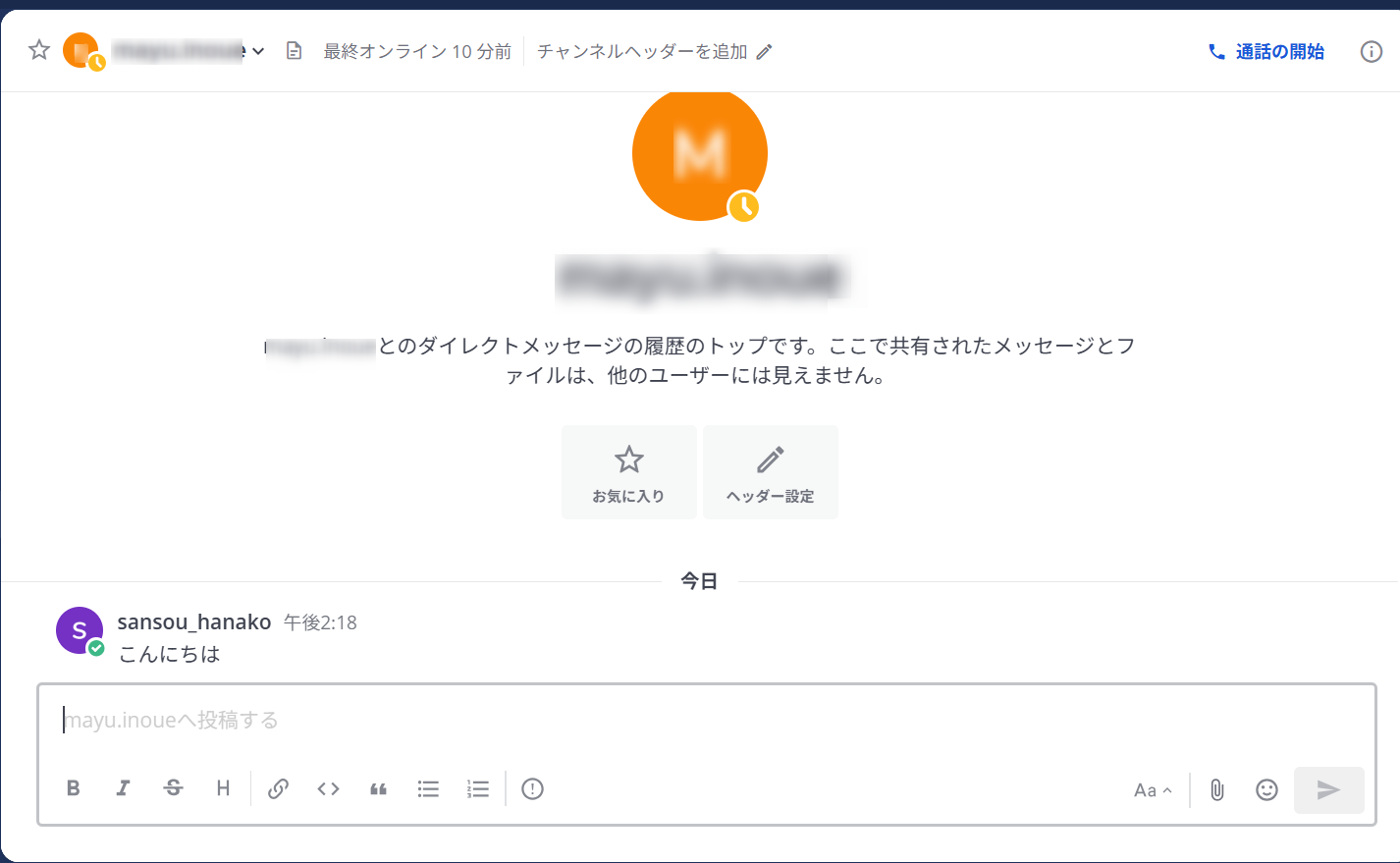
Task: Apply heading style with H icon
Action: 223,788
